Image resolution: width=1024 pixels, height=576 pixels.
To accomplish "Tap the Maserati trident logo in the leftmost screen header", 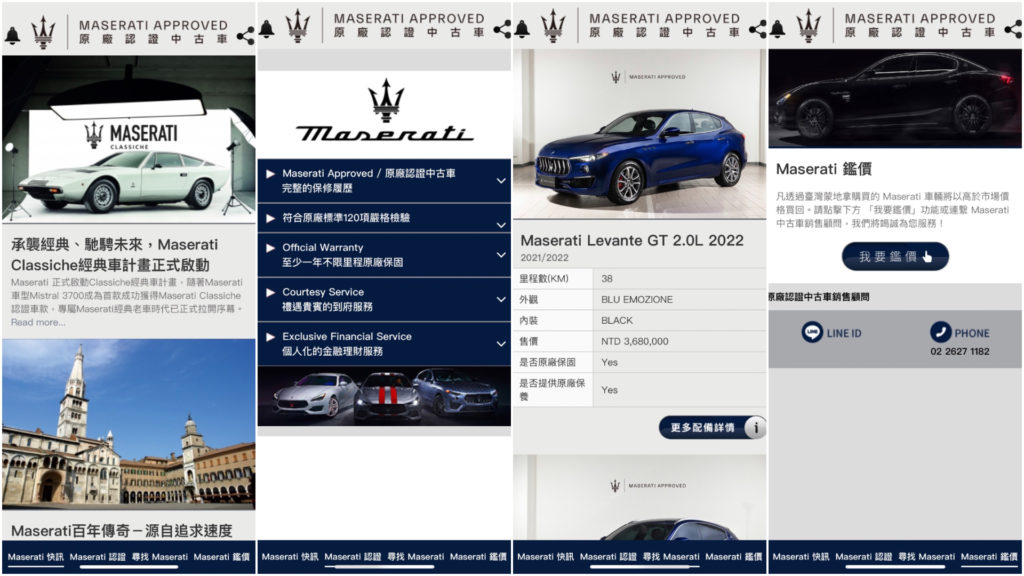I will pos(43,33).
